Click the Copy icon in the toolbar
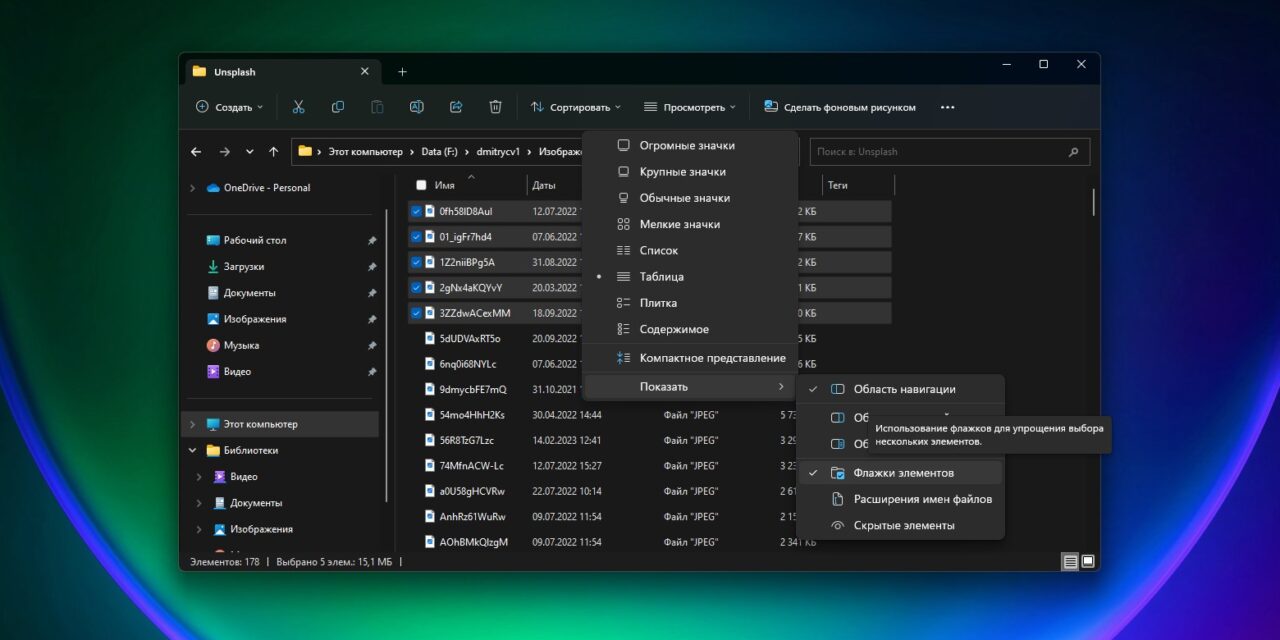This screenshot has width=1280, height=640. (338, 106)
